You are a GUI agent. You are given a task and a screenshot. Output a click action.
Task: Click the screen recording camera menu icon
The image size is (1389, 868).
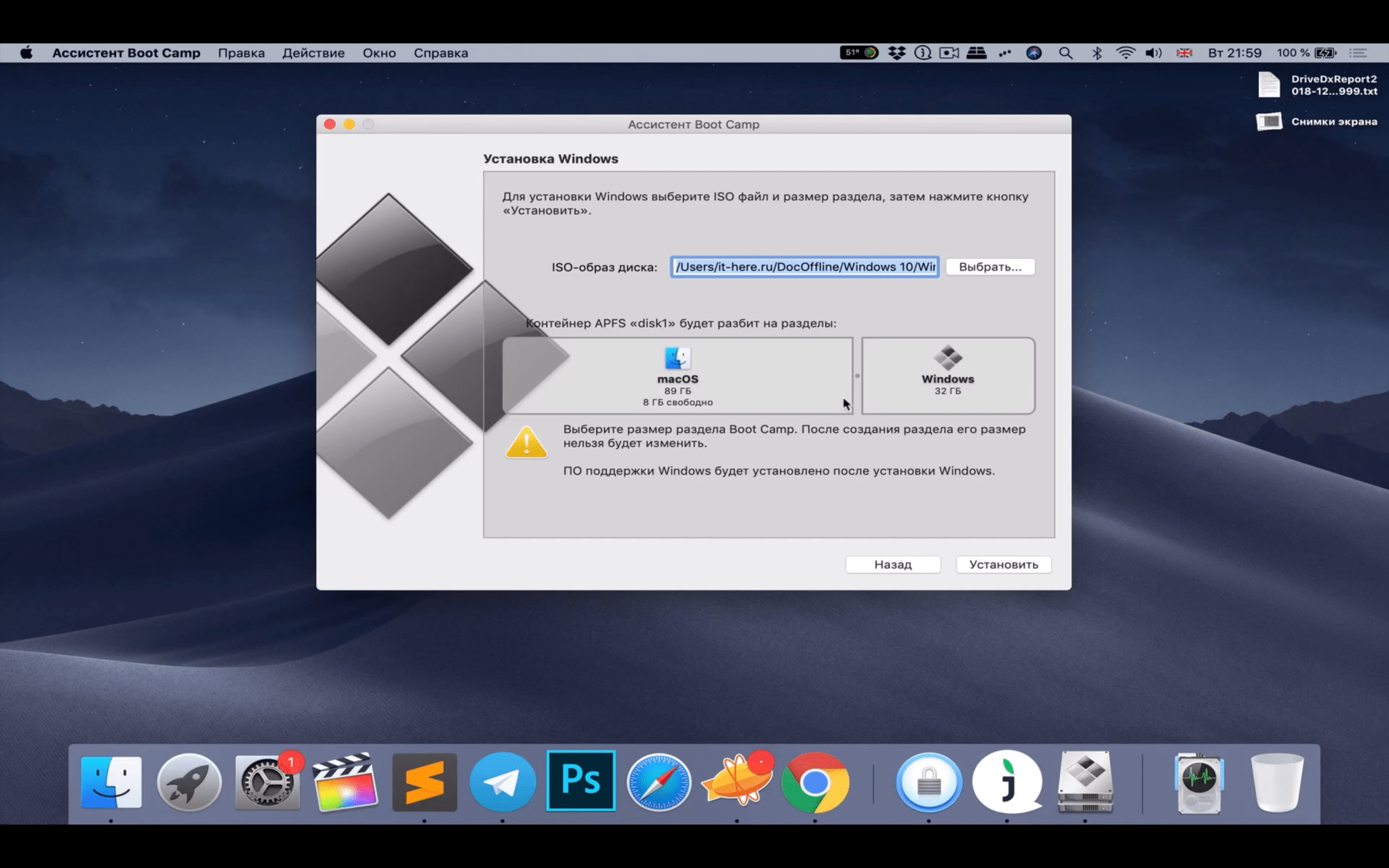[949, 53]
